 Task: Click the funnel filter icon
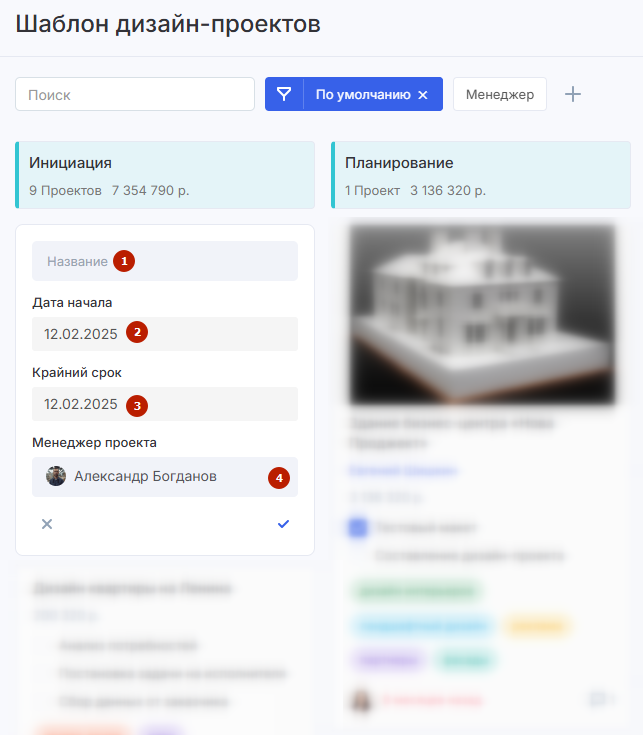click(284, 94)
